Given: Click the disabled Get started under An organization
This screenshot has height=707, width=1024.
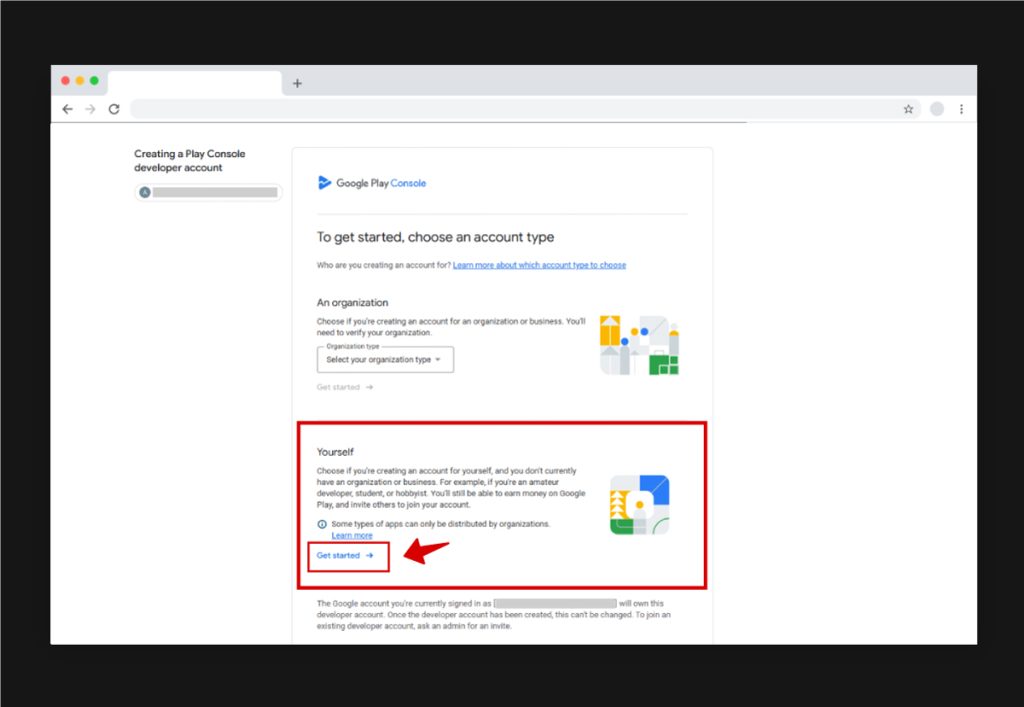Looking at the screenshot, I should coord(345,387).
